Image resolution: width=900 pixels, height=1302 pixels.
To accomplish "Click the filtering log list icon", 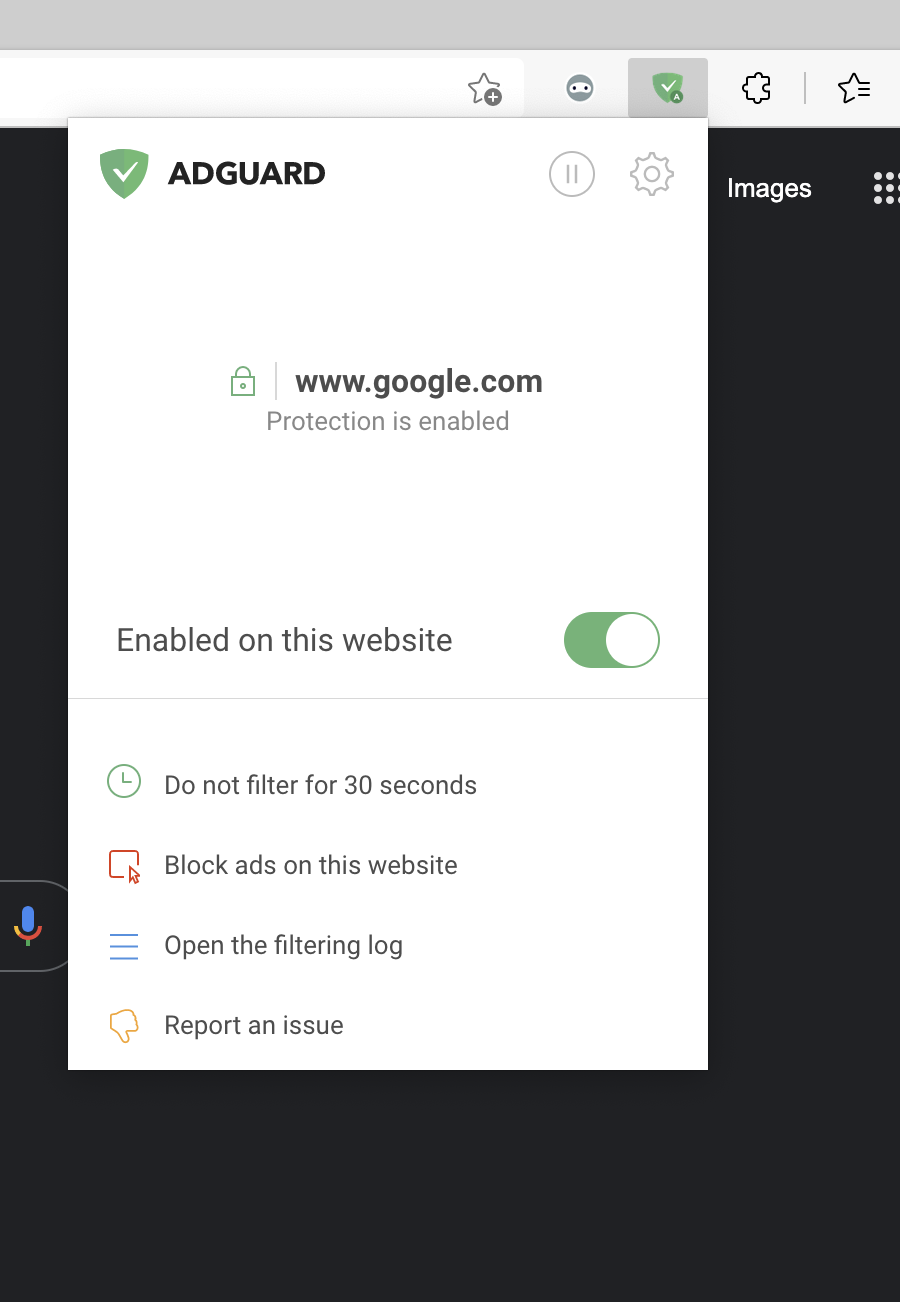I will 123,944.
